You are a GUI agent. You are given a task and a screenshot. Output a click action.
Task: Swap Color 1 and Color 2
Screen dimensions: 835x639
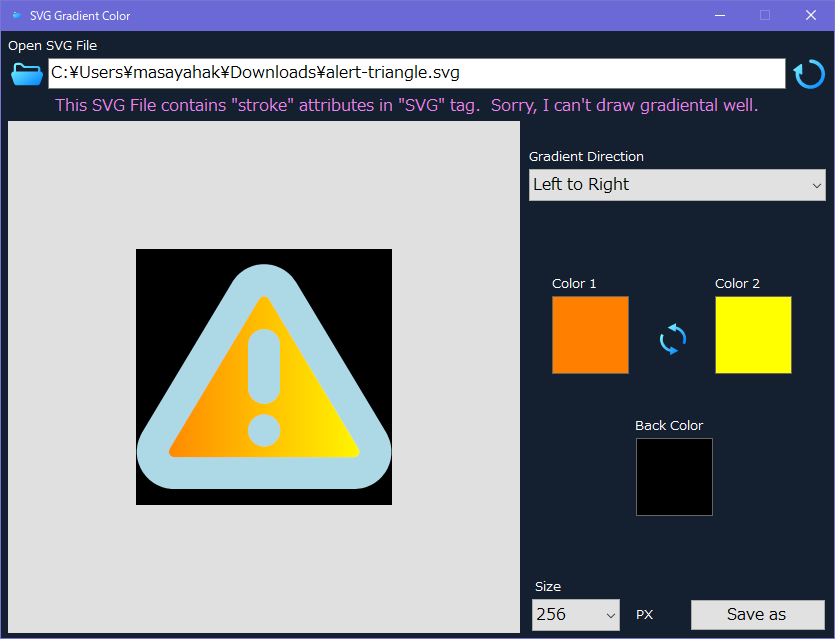pos(673,339)
